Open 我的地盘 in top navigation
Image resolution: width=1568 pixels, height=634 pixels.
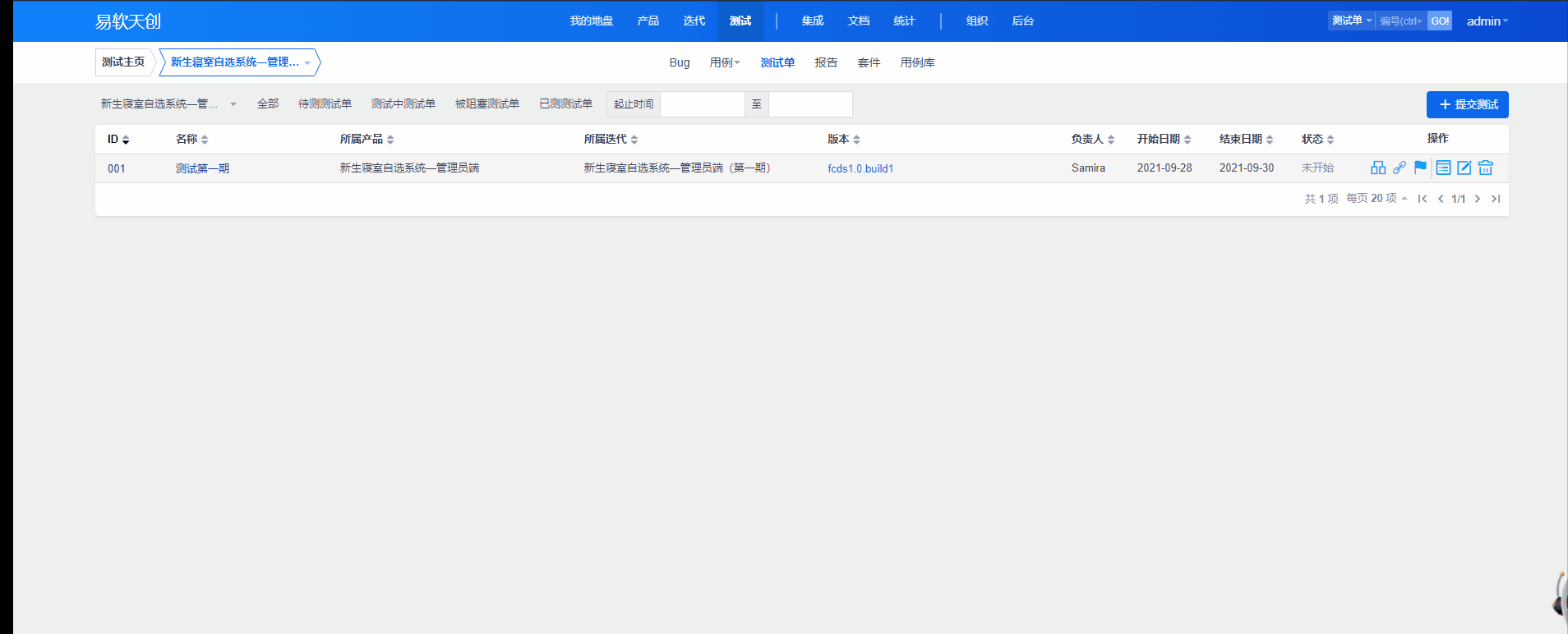(592, 21)
